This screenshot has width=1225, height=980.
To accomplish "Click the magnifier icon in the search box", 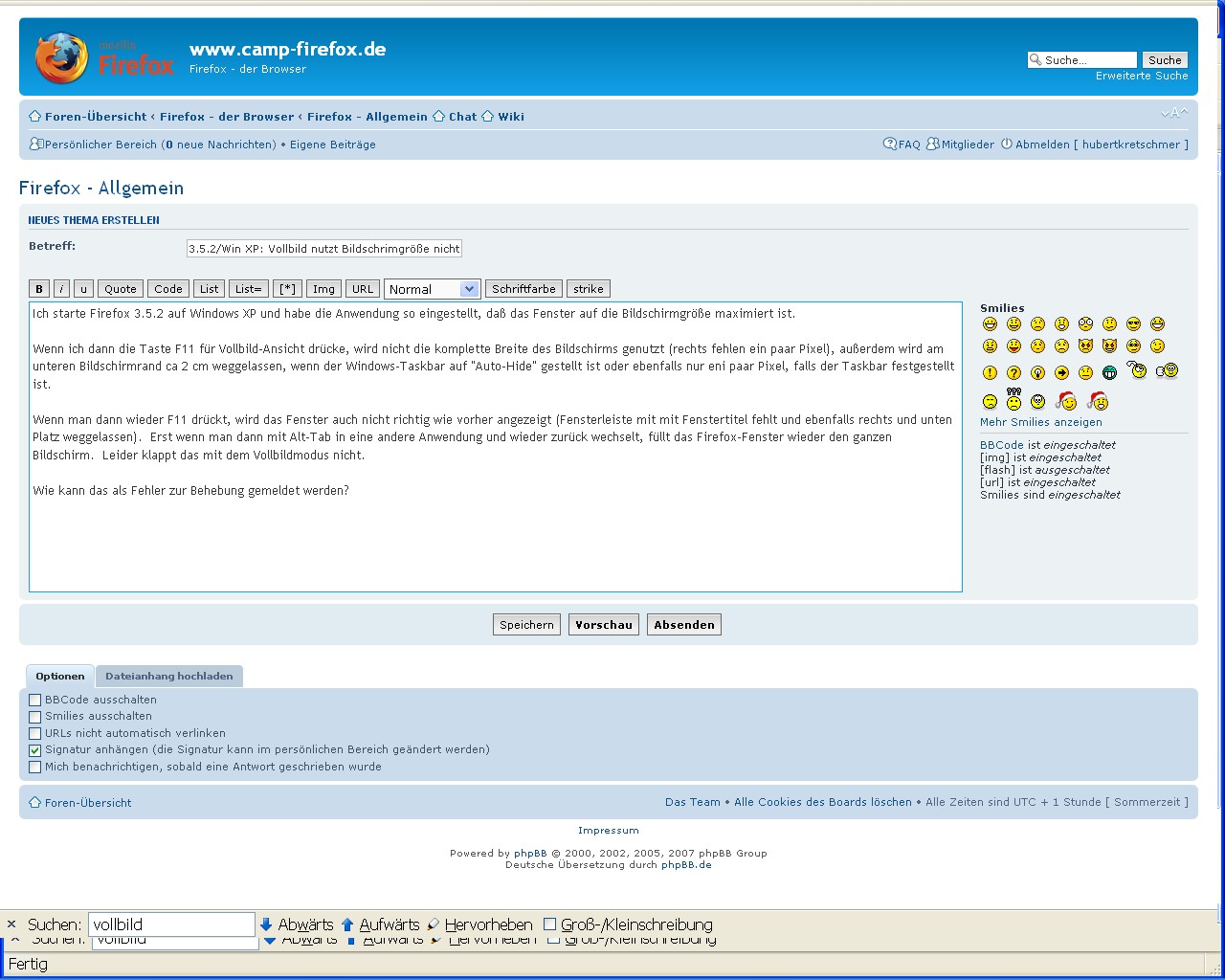I will (1036, 60).
